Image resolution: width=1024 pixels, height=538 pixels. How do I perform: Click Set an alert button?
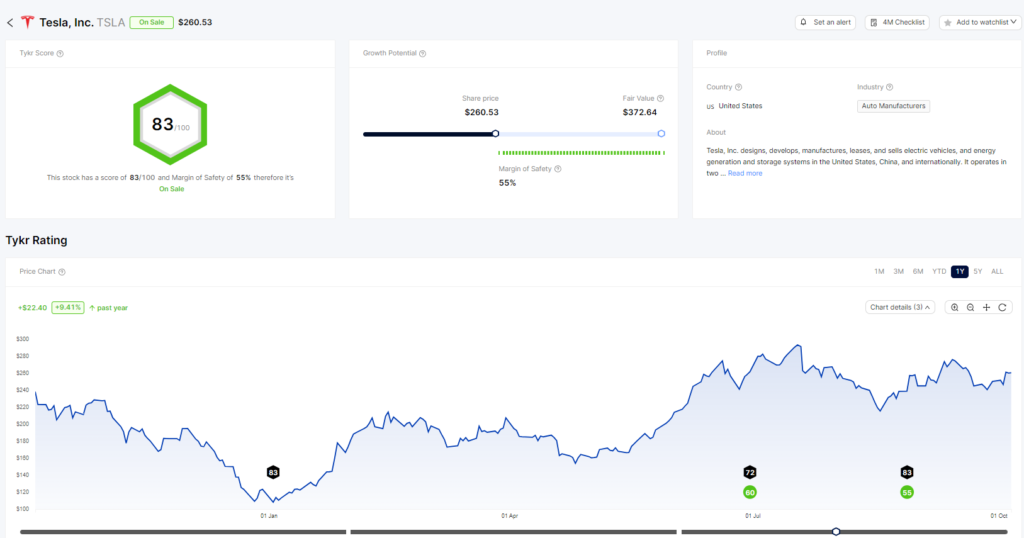click(x=825, y=22)
